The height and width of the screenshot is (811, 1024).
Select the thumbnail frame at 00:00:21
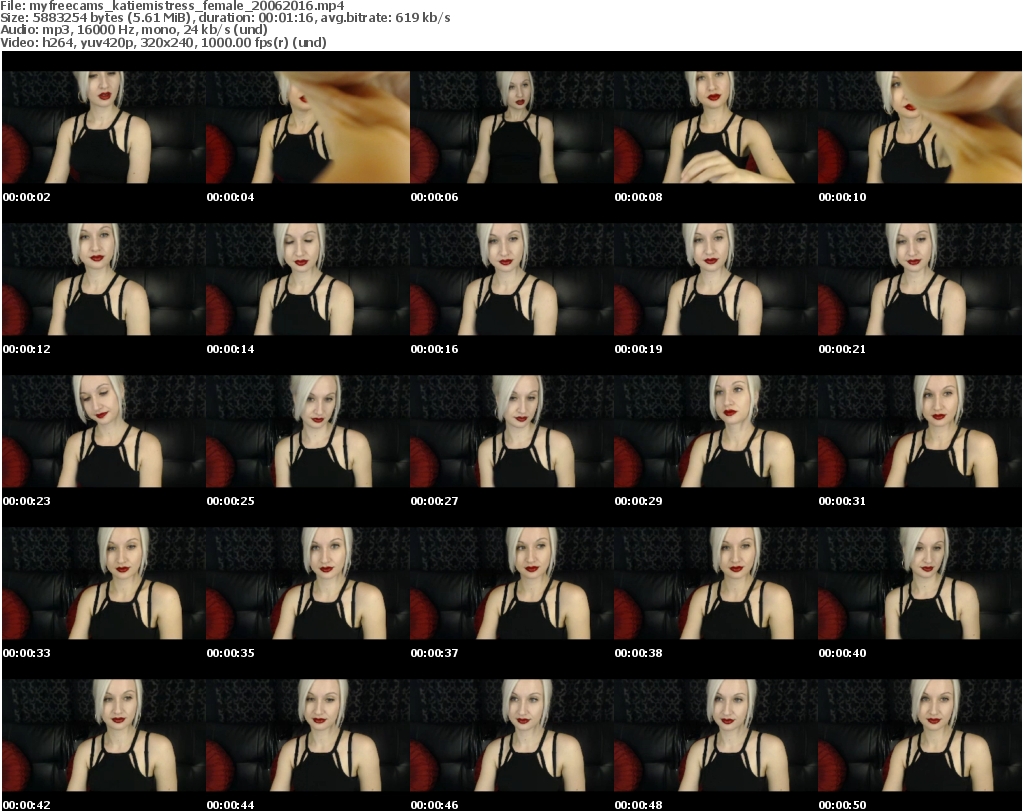[x=920, y=279]
